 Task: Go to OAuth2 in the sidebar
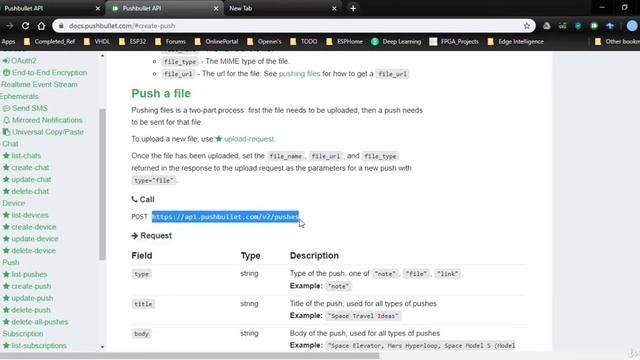point(19,60)
